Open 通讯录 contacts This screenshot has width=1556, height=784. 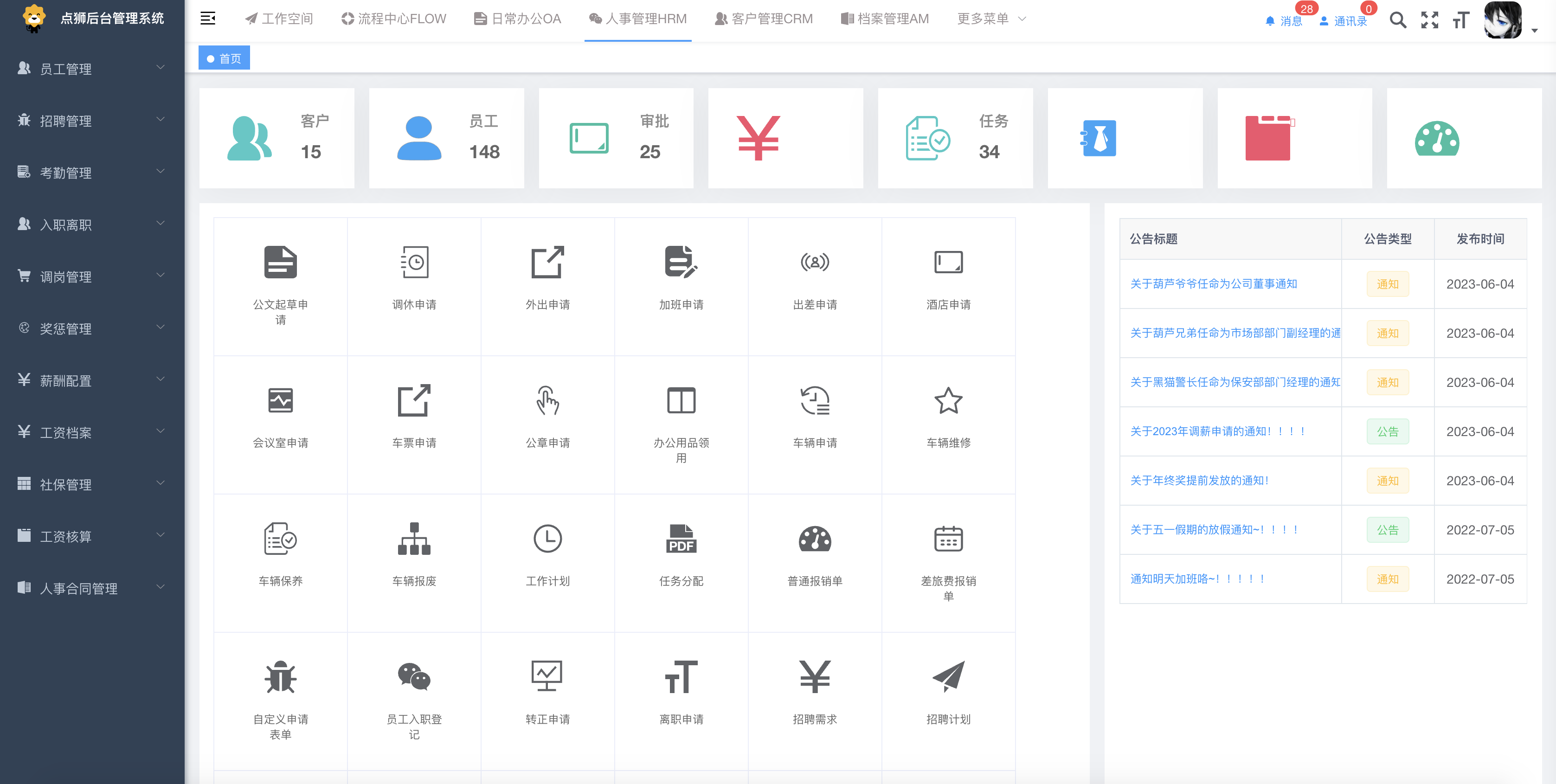pos(1344,21)
